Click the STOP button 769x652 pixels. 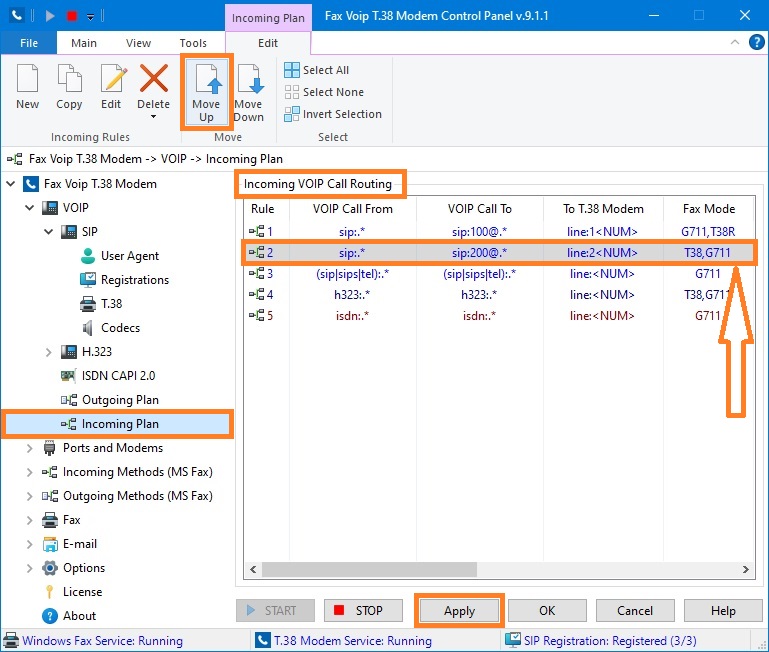363,611
